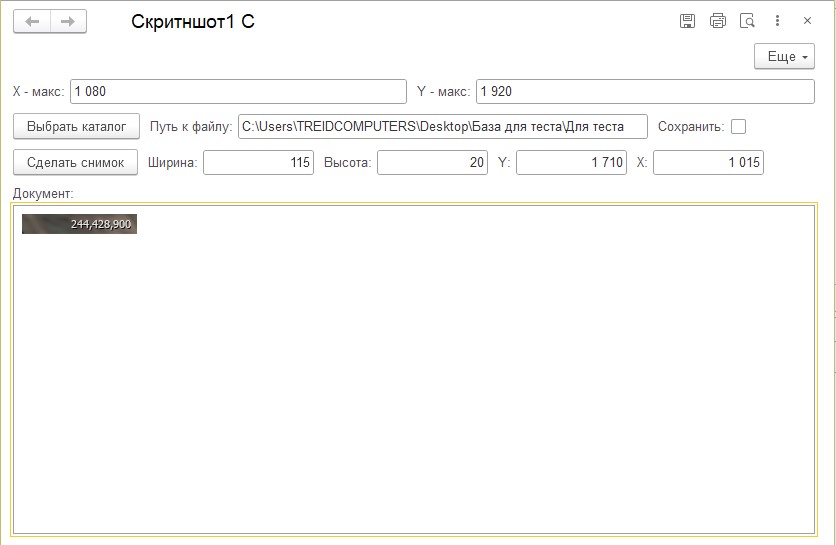836x545 pixels.
Task: Click the Y - макс input field
Action: 645,92
